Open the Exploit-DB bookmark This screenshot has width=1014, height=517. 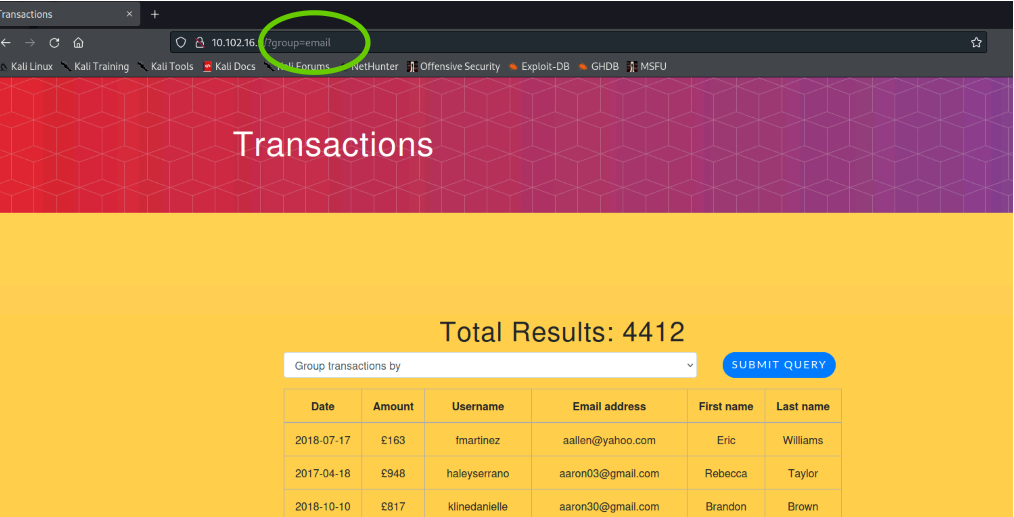[x=538, y=67]
